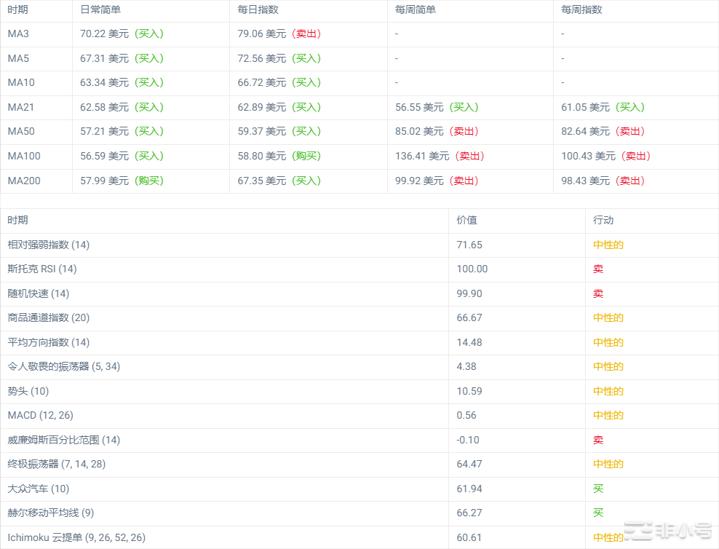Click the 终极振荡器 value 64.47
This screenshot has width=719, height=549.
tap(470, 464)
